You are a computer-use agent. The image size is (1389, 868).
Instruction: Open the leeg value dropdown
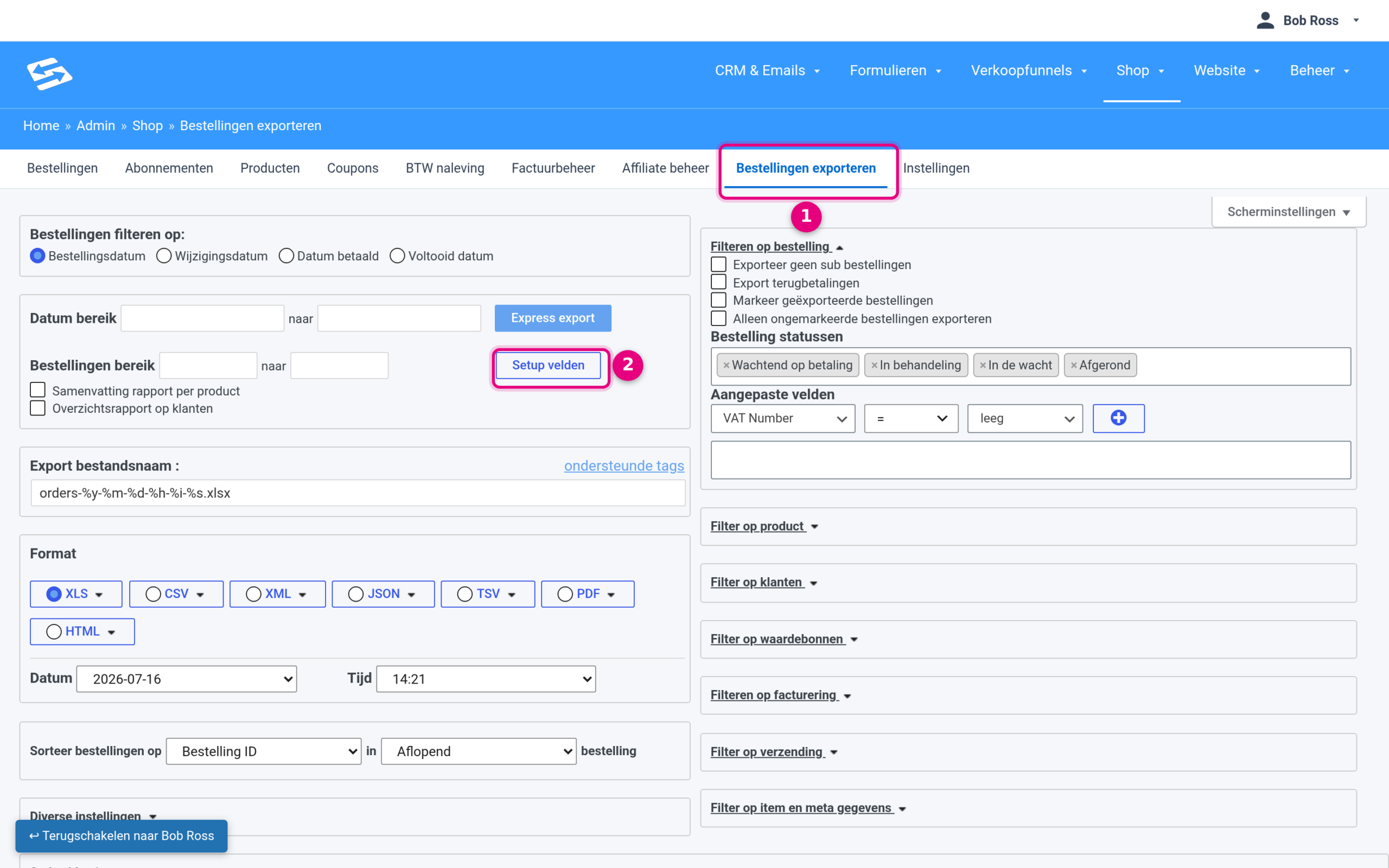(x=1024, y=418)
